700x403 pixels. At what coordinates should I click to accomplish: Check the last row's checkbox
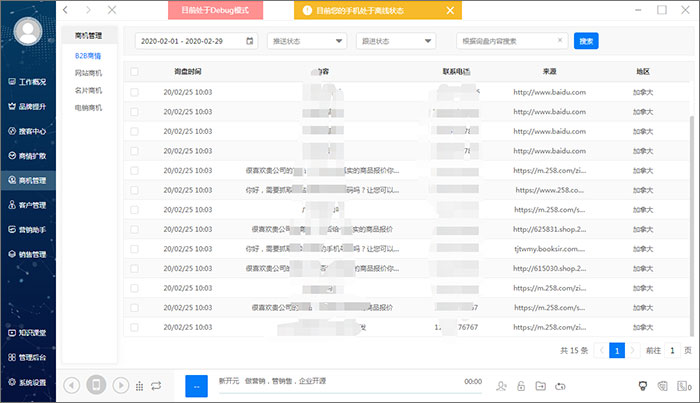(x=135, y=327)
